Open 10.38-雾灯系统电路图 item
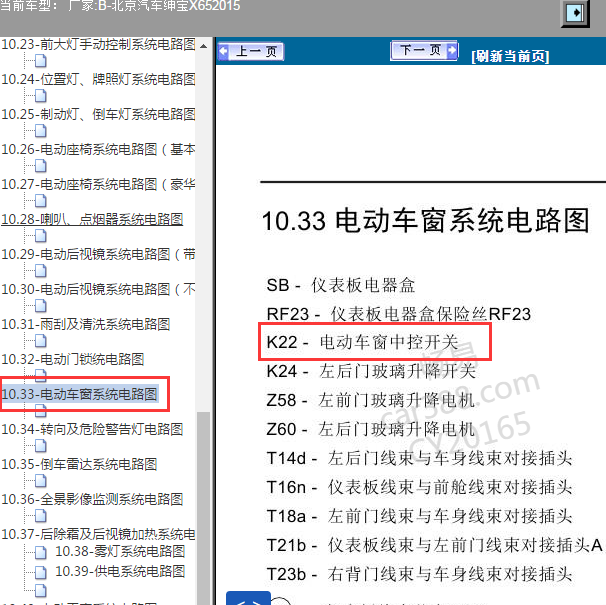The height and width of the screenshot is (605, 606). pyautogui.click(x=120, y=551)
